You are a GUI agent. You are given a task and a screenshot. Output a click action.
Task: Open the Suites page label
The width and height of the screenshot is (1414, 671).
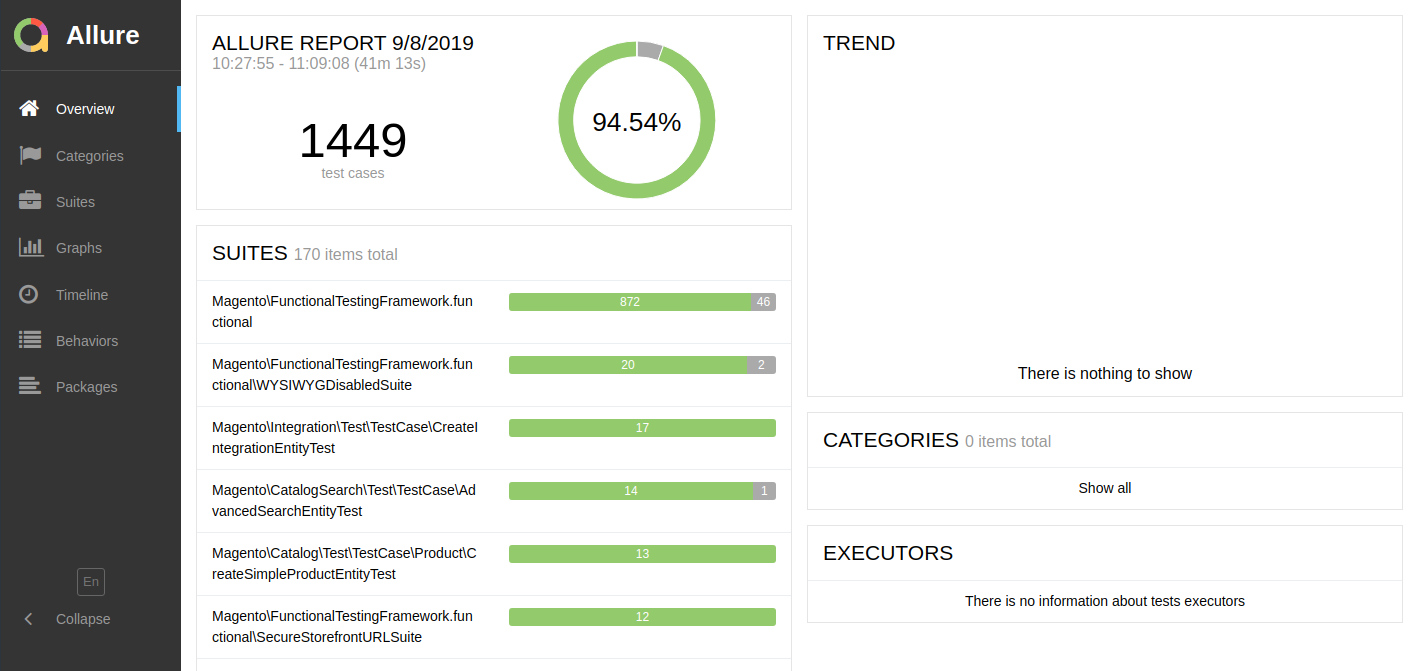75,202
